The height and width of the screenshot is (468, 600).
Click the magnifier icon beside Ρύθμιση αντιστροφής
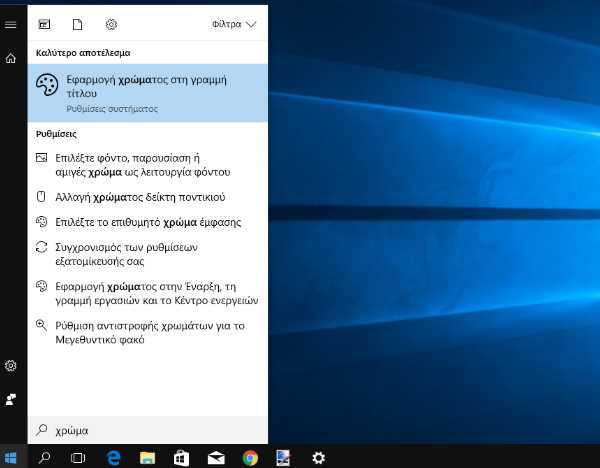41,325
